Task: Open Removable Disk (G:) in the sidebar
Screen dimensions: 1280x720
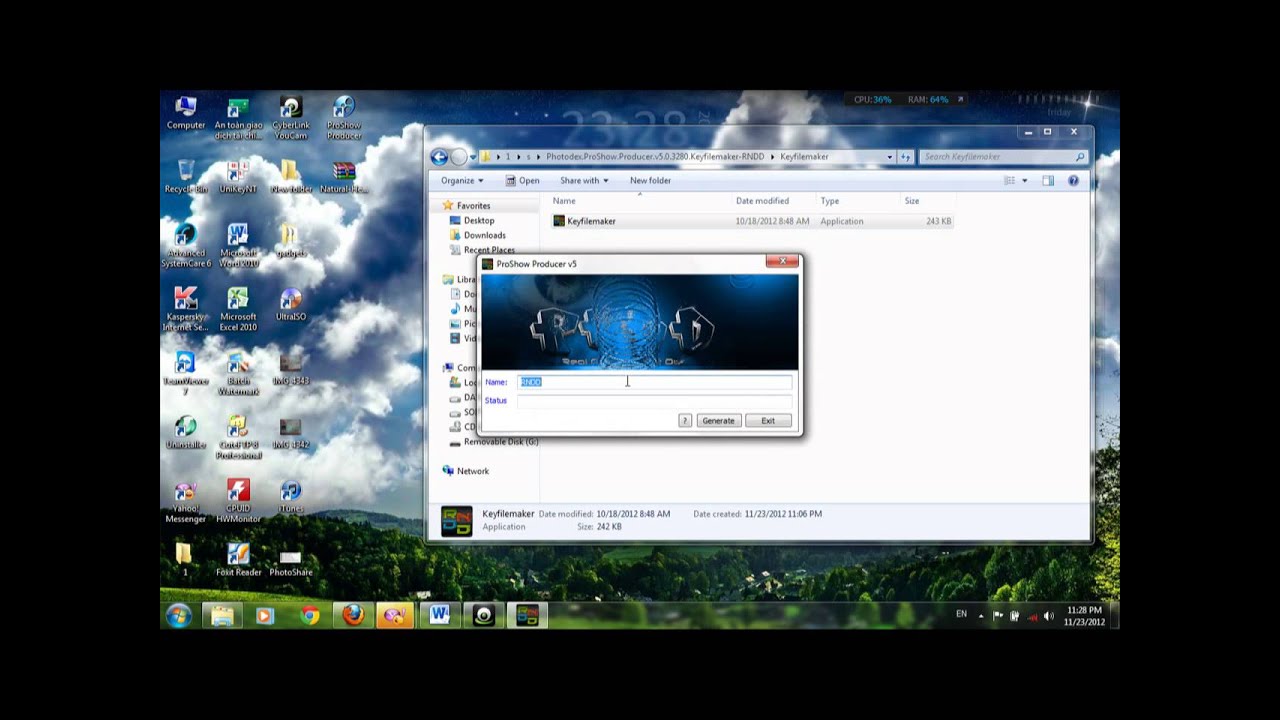Action: tap(500, 441)
